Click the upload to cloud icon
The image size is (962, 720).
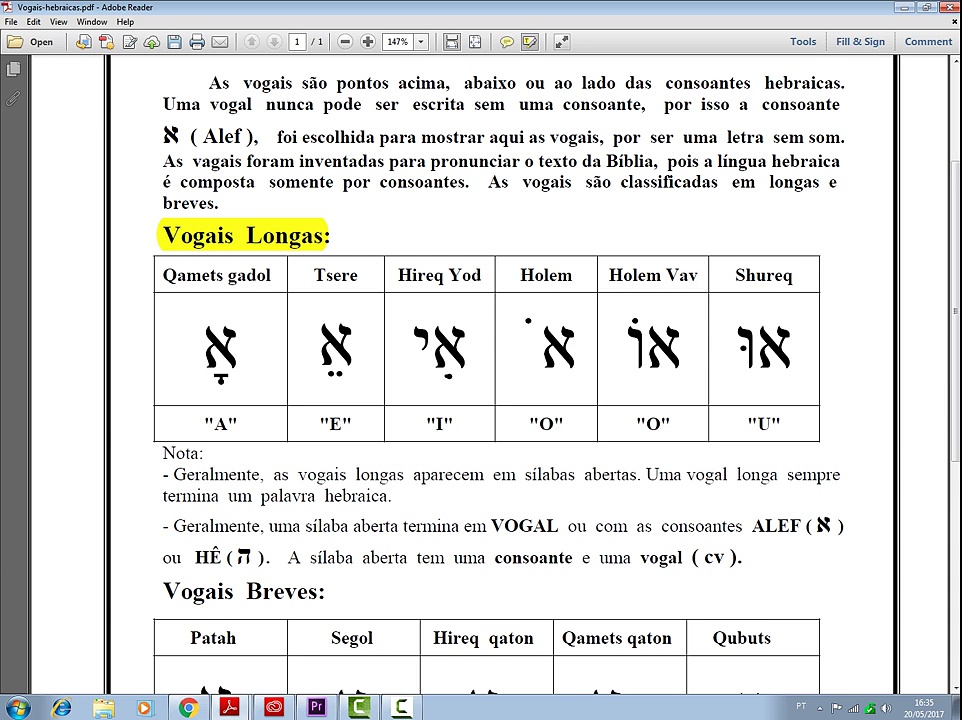pos(152,42)
